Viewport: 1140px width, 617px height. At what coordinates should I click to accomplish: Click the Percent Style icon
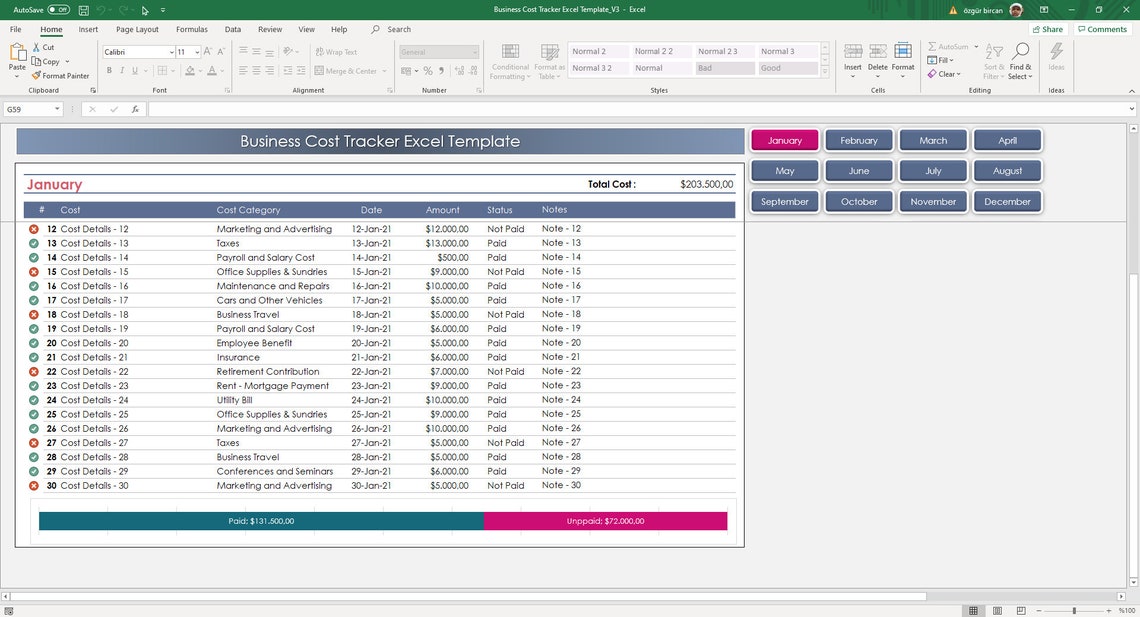click(x=428, y=70)
